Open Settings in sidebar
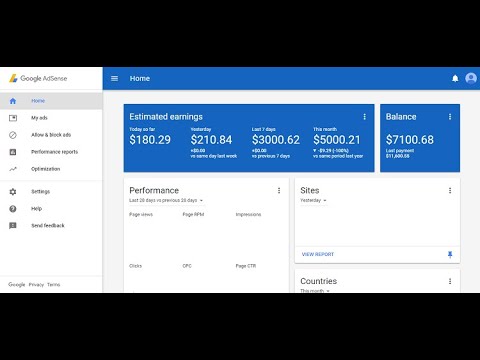The image size is (480, 360). (x=51, y=192)
